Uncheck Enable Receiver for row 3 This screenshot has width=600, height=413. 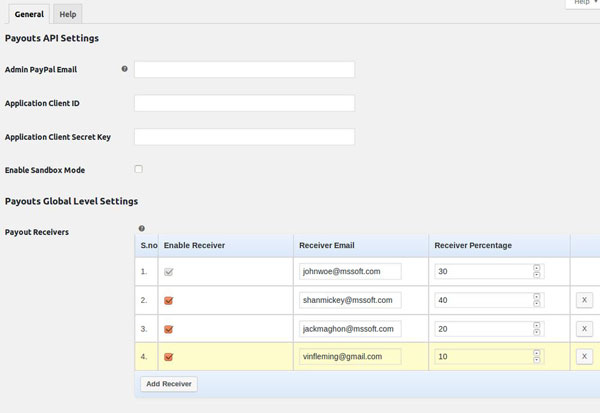(x=168, y=329)
